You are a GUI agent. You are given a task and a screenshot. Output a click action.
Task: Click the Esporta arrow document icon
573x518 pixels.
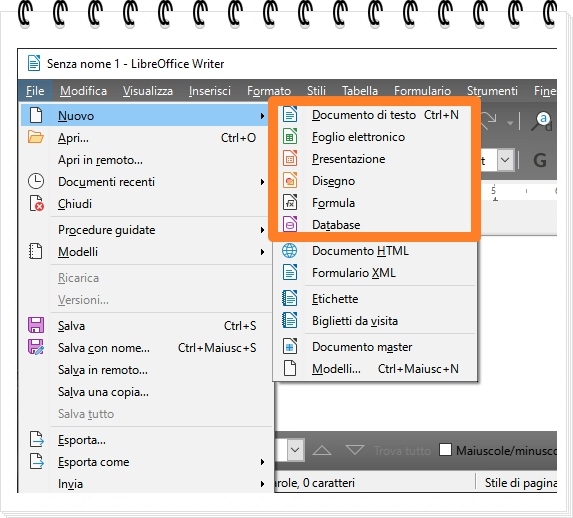click(x=37, y=439)
